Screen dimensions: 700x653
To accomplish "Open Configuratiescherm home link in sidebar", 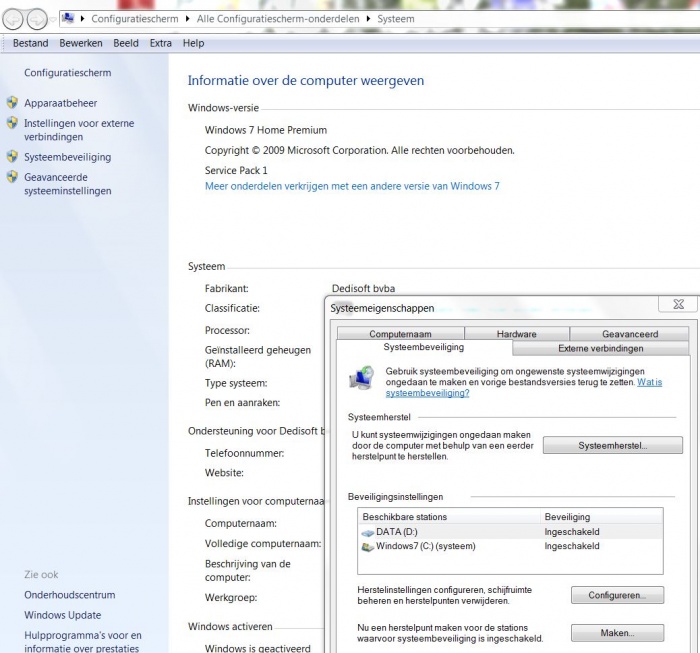I will 67,73.
